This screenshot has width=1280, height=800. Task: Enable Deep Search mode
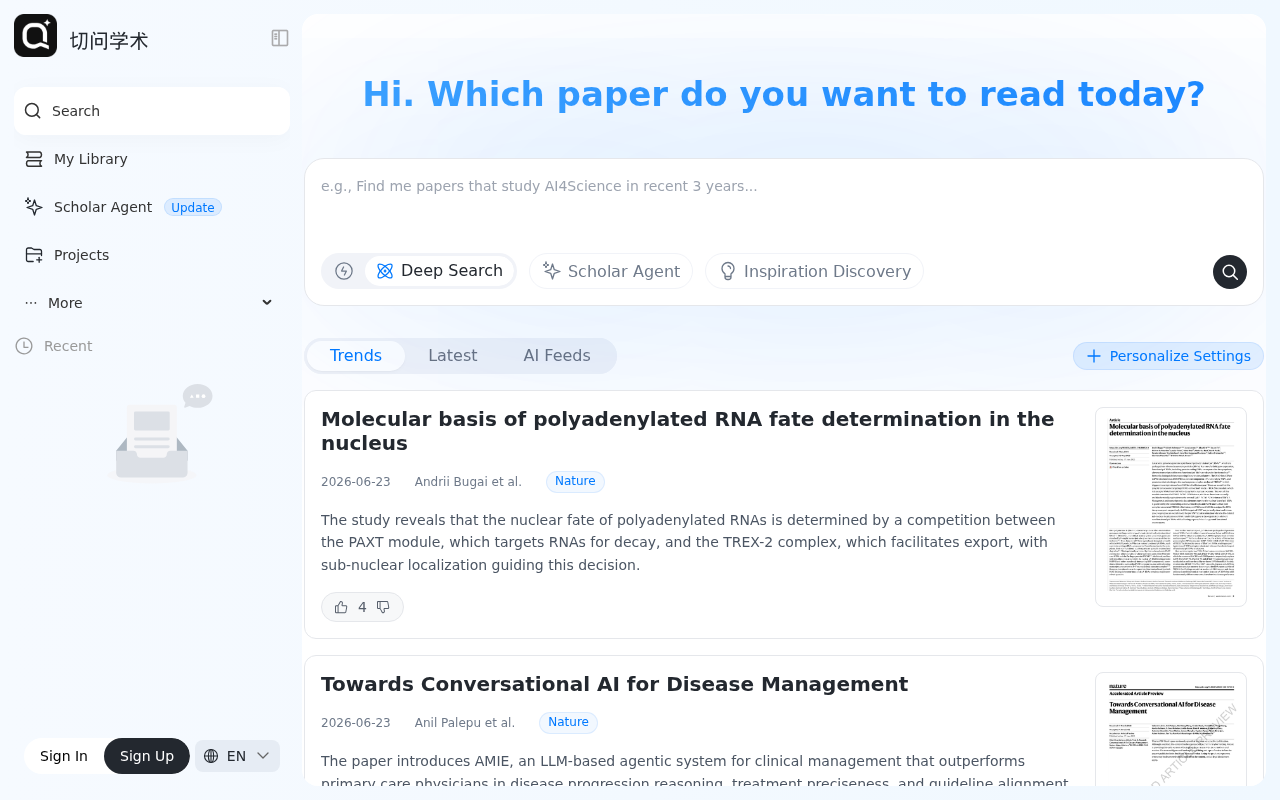click(x=439, y=271)
